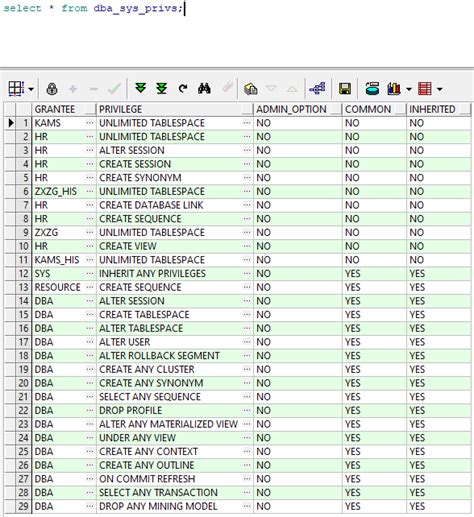The height and width of the screenshot is (517, 474).
Task: Click the connected query viewer icon
Action: point(317,89)
